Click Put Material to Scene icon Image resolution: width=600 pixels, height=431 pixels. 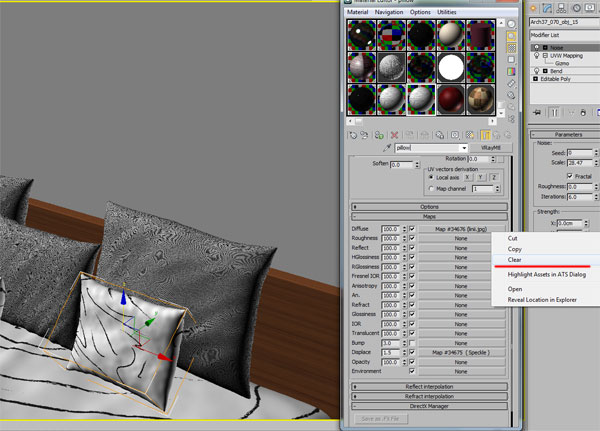(364, 135)
